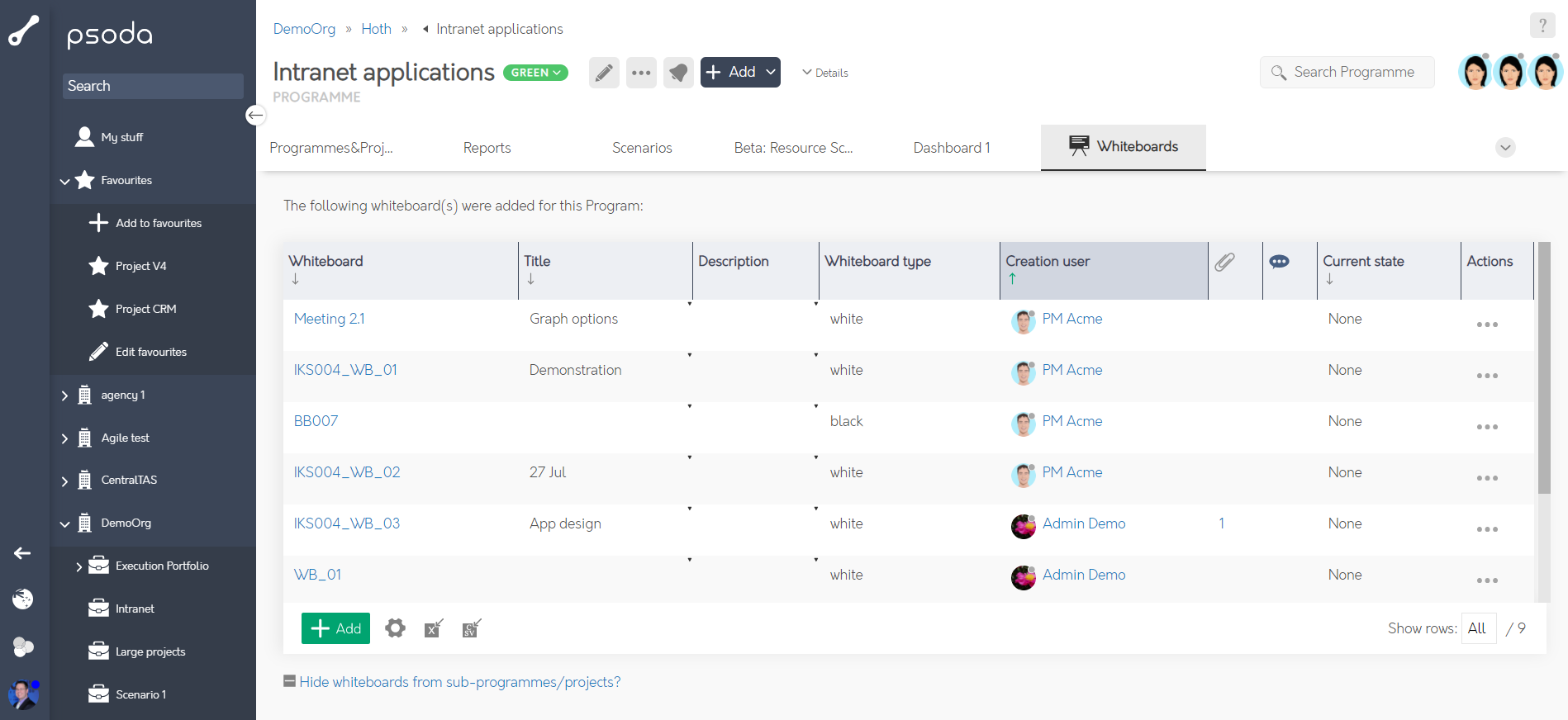Click the table's vertical scrollbar

(x=1543, y=372)
